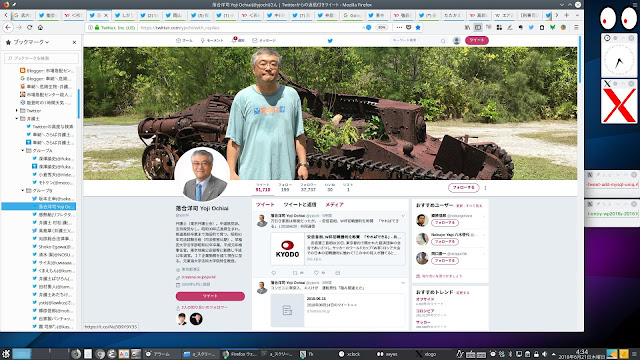Open the KYODO article card thumbnail
The height and width of the screenshot is (360, 640).
[x=287, y=249]
